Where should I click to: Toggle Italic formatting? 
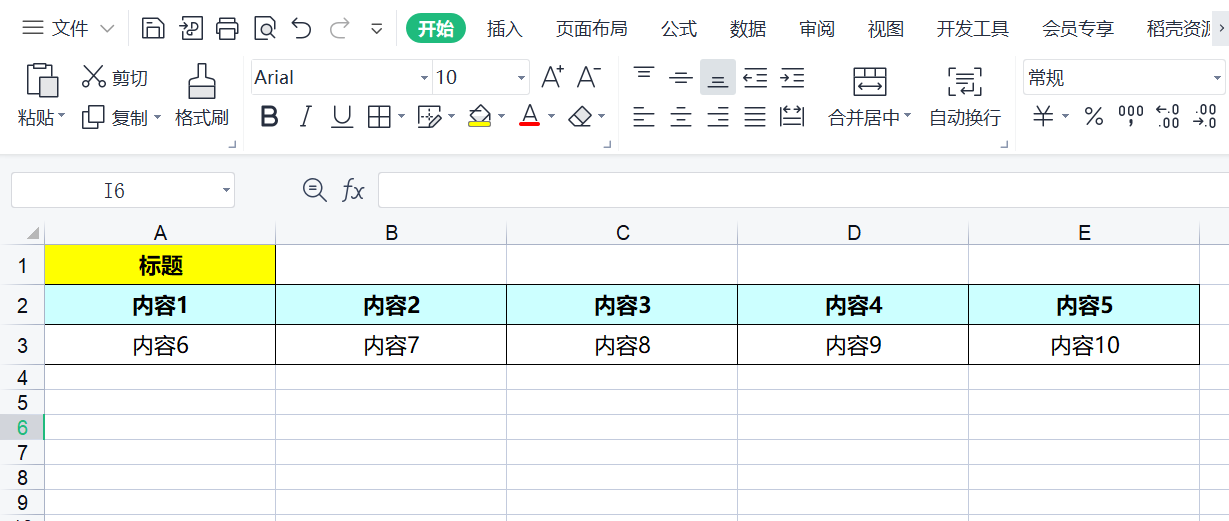pyautogui.click(x=306, y=118)
